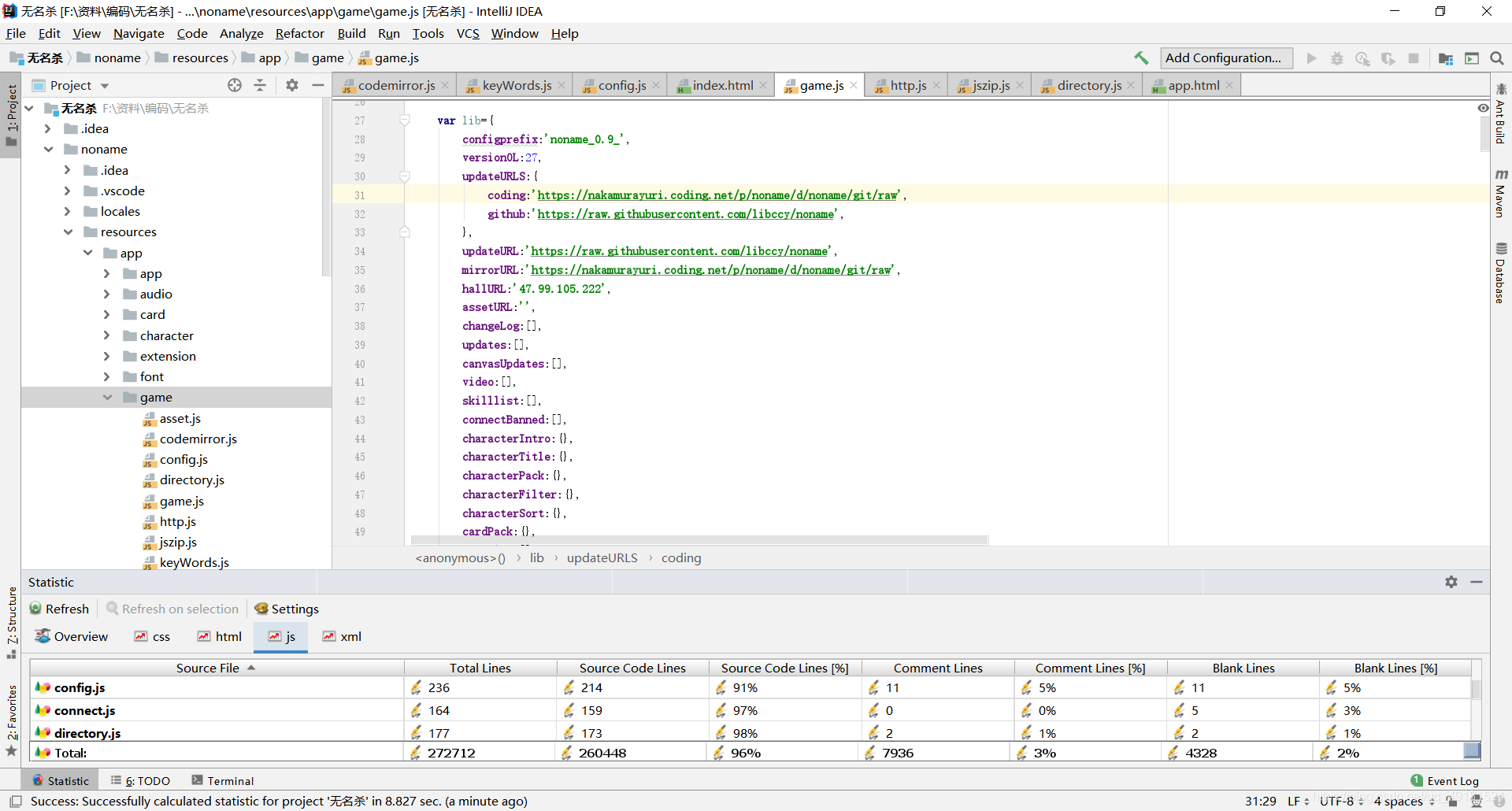Toggle the editor inspections eye icon

coord(1483,108)
